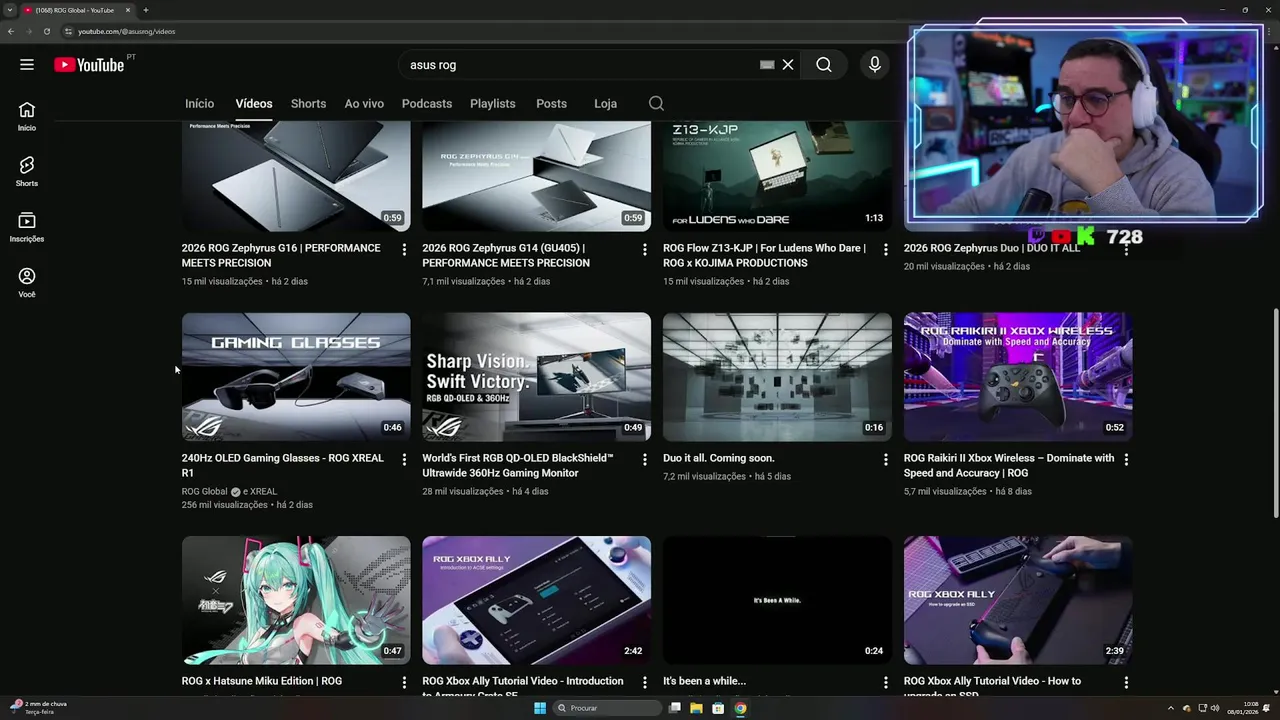Click the magnifier search button
Image resolution: width=1280 pixels, height=720 pixels.
coord(824,65)
